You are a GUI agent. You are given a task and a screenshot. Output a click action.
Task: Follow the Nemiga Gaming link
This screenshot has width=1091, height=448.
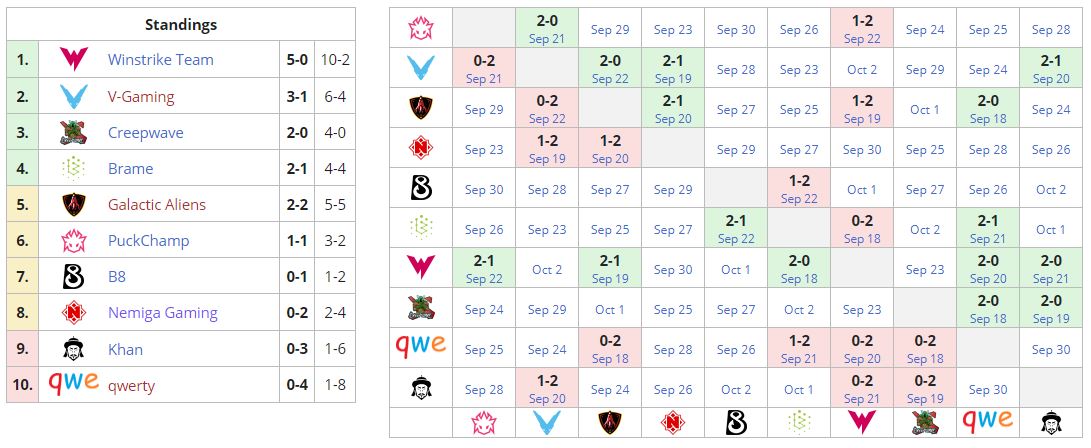[x=162, y=313]
